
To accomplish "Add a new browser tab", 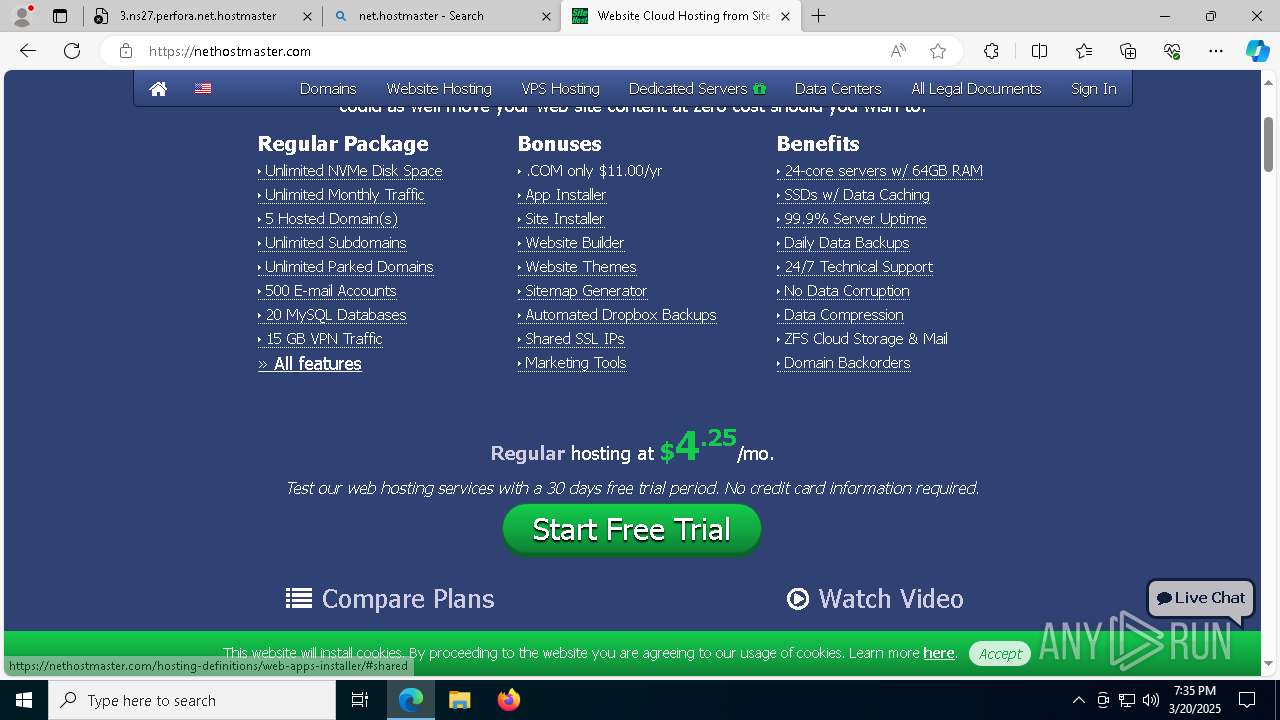I will click(819, 16).
